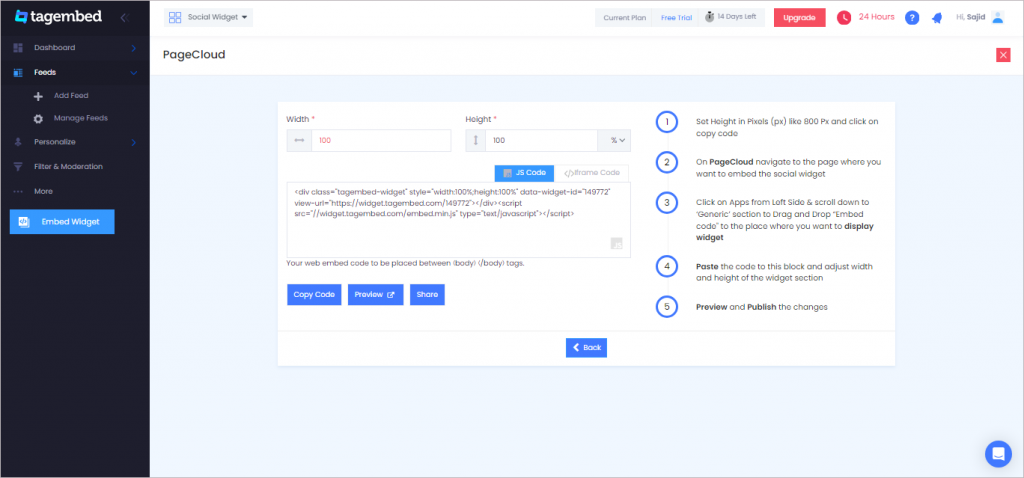Click the stopwatch icon near 14 Days Left

709,18
